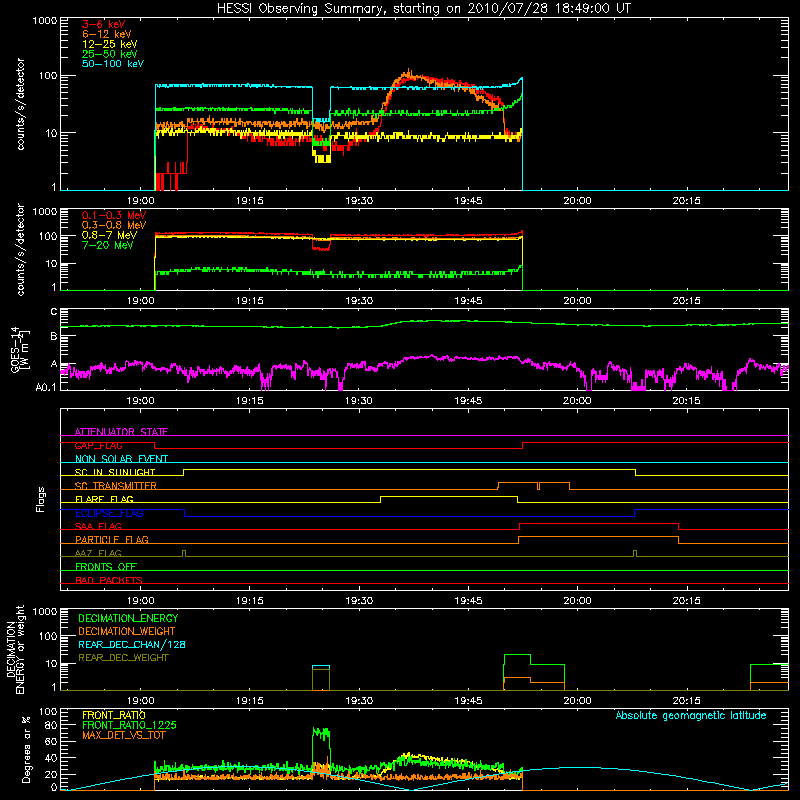Click the FRONT_RATIO_1225 legend label
800x800 pixels.
click(x=129, y=726)
